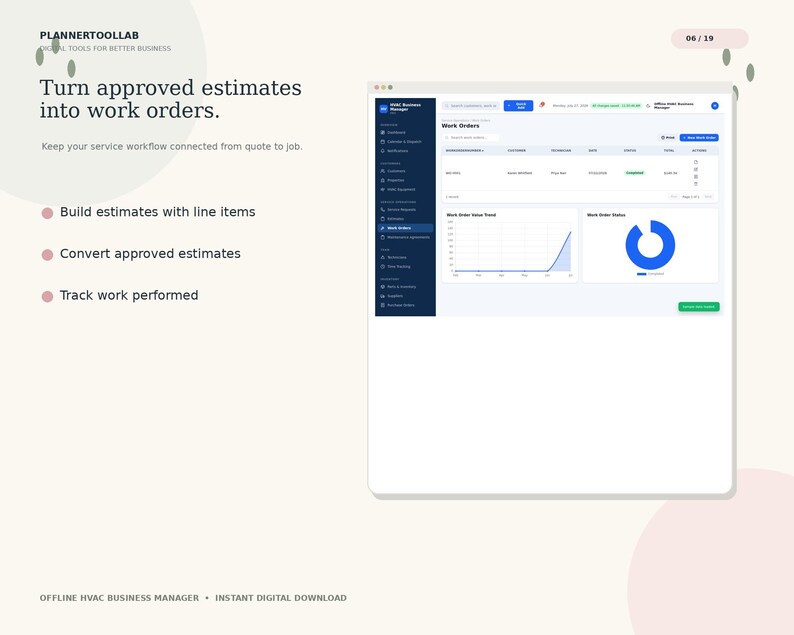Open Estimates in the sidebar
The height and width of the screenshot is (635, 794).
404,219
